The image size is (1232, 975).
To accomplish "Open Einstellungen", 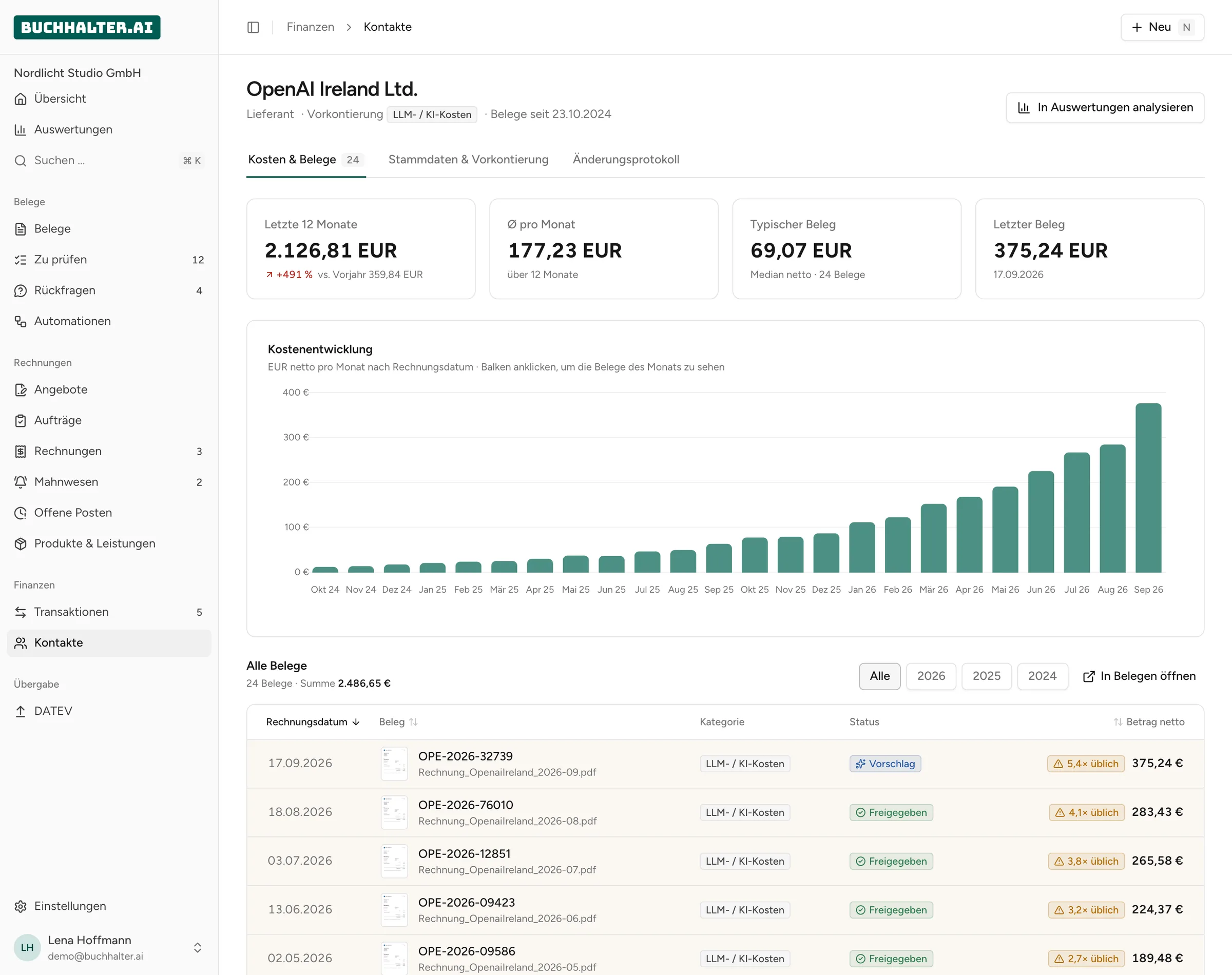I will (x=108, y=907).
